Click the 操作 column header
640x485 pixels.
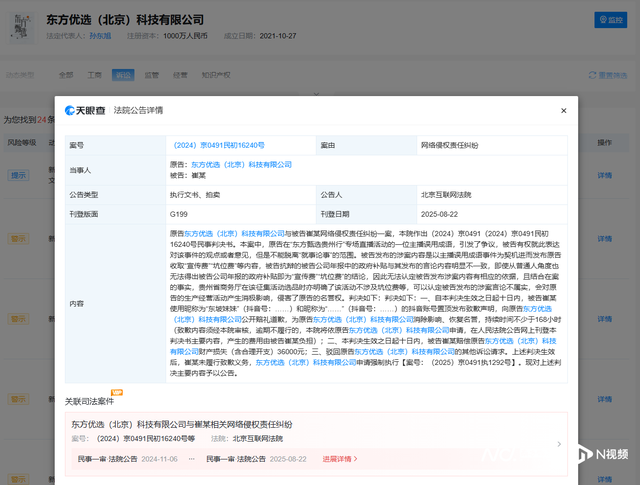pos(604,142)
